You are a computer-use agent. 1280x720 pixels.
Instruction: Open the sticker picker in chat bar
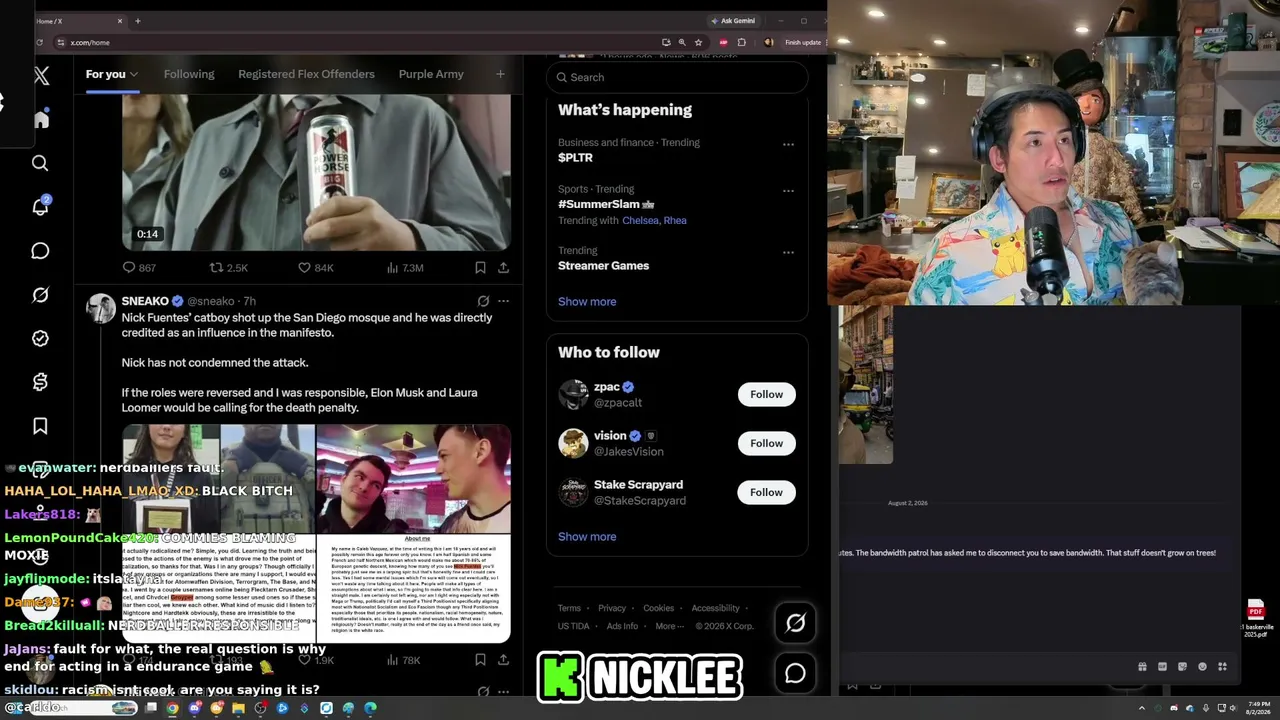(1182, 667)
